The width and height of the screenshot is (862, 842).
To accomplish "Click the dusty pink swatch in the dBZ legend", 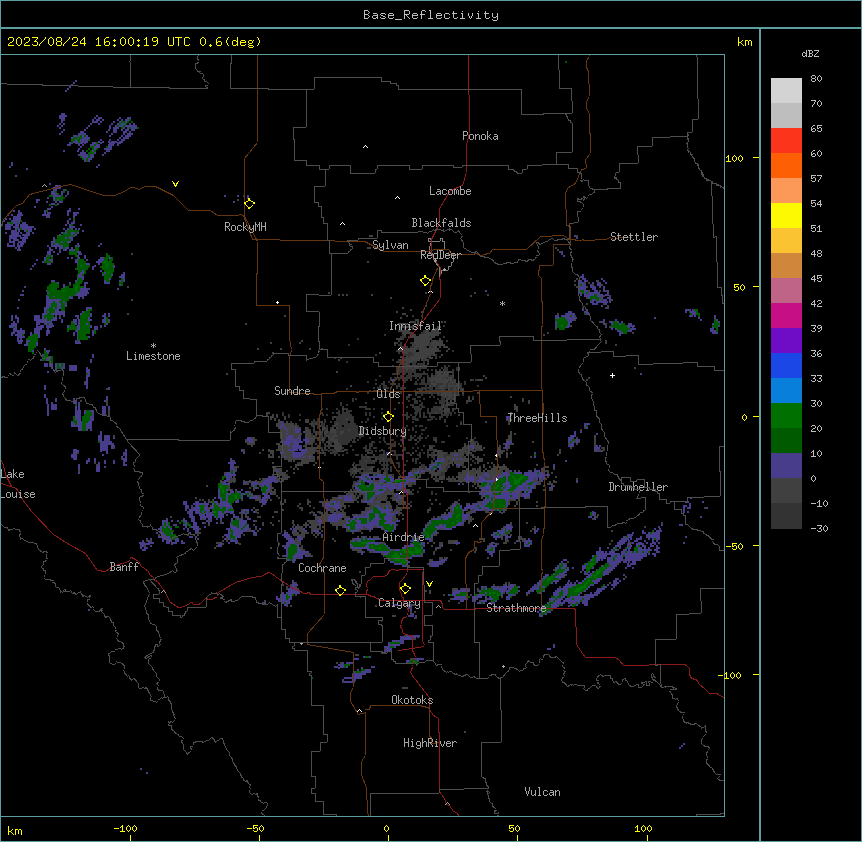I will coord(786,291).
